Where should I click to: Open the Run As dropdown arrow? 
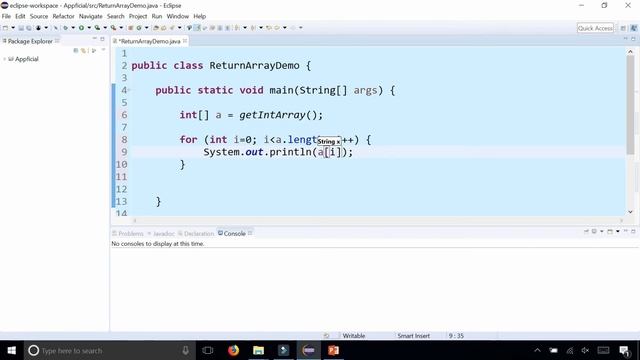point(89,28)
